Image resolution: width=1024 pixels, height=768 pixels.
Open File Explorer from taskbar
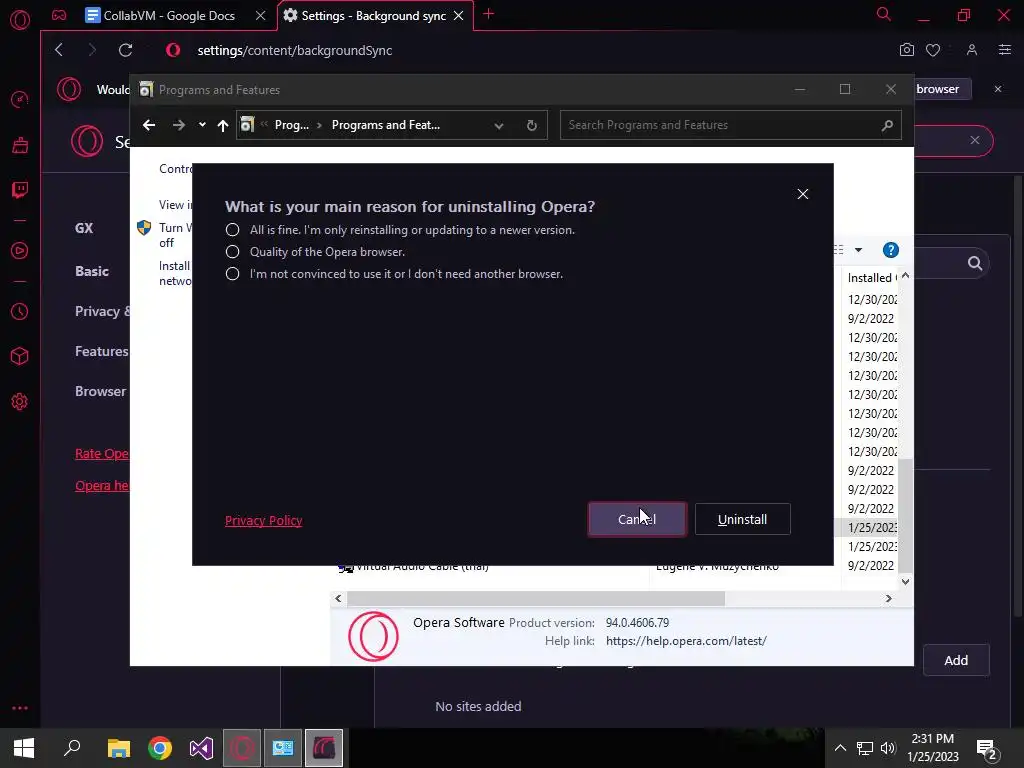pyautogui.click(x=119, y=748)
